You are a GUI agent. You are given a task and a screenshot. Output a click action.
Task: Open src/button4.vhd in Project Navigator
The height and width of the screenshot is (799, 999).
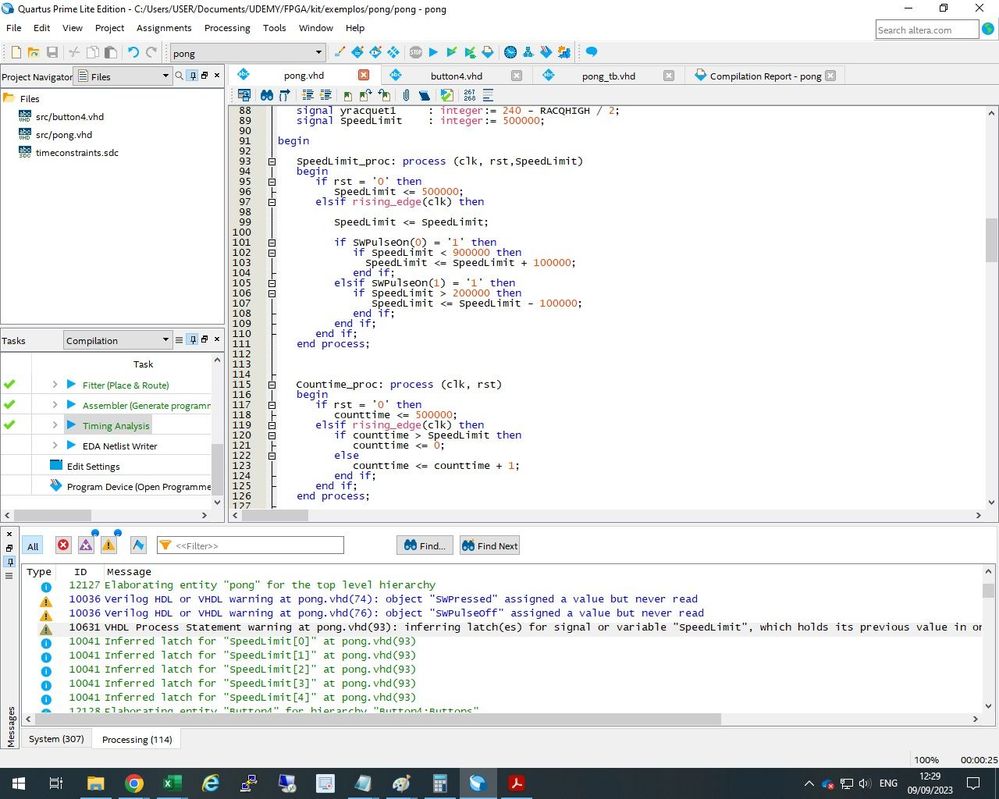coord(69,117)
